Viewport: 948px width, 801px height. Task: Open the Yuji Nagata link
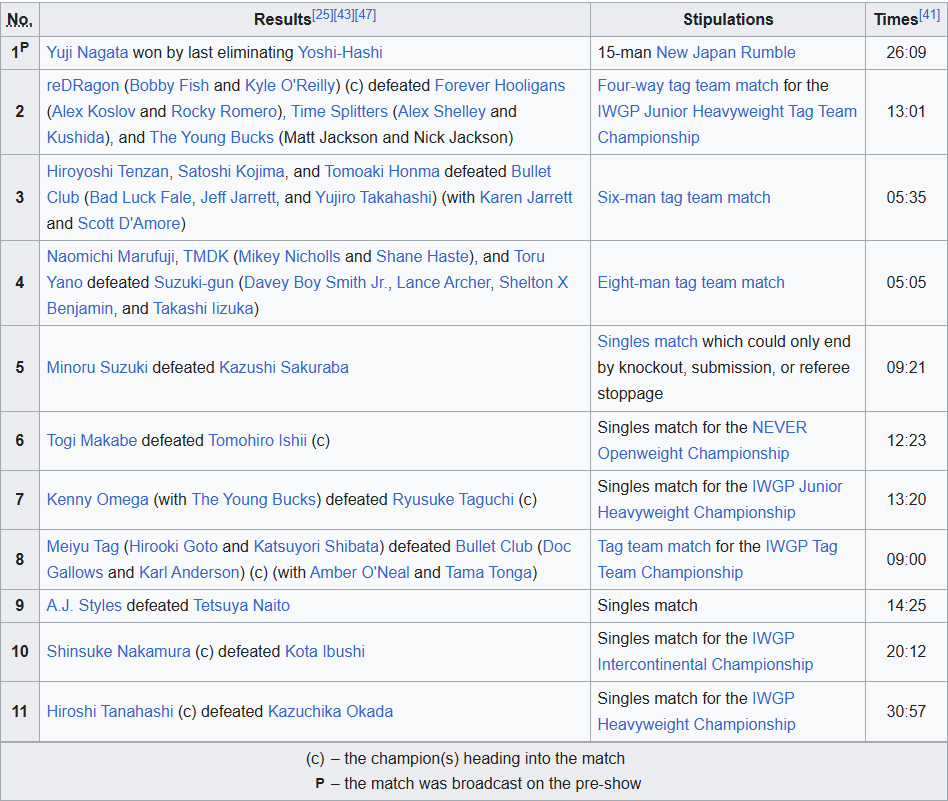[x=87, y=53]
